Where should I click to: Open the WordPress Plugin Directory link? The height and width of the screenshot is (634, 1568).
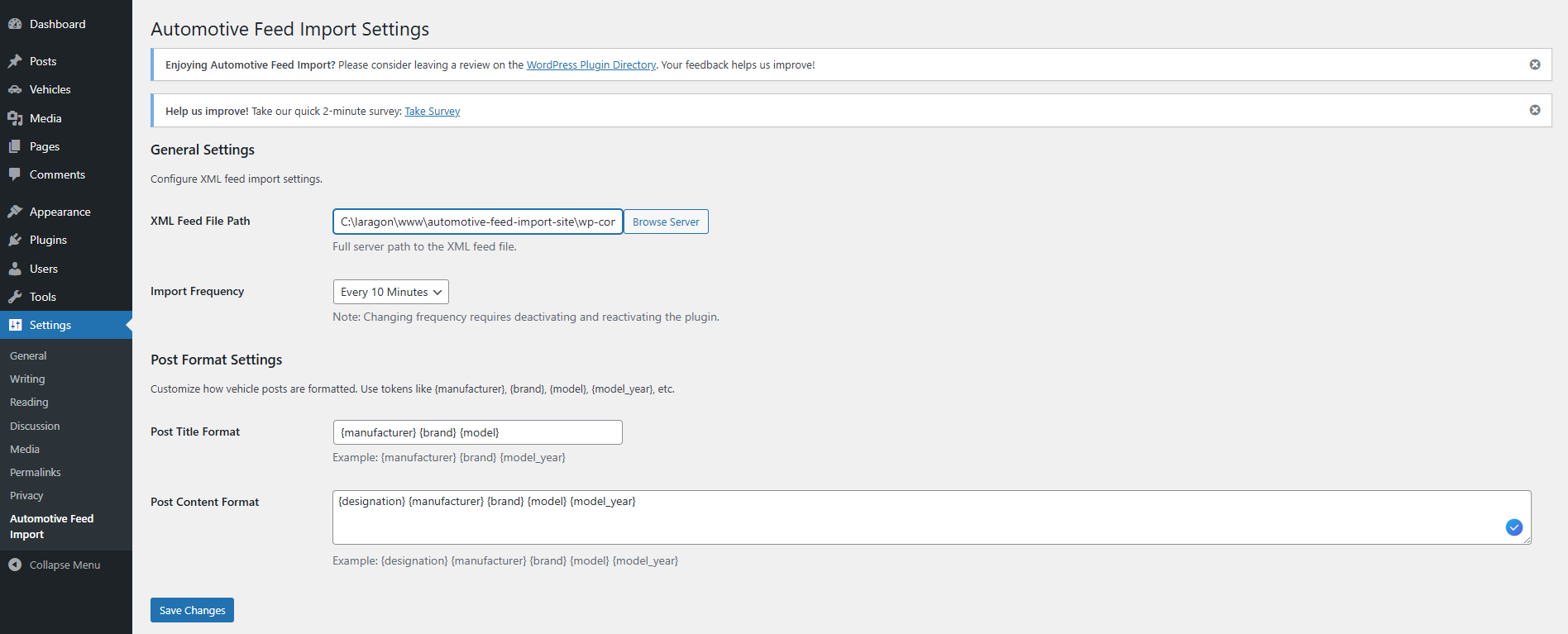click(x=590, y=64)
